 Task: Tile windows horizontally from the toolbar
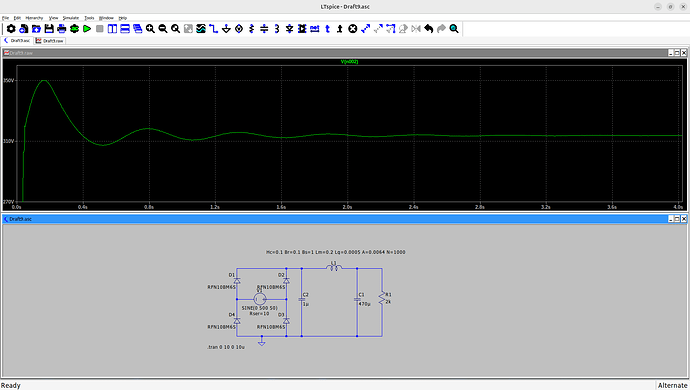[125, 29]
